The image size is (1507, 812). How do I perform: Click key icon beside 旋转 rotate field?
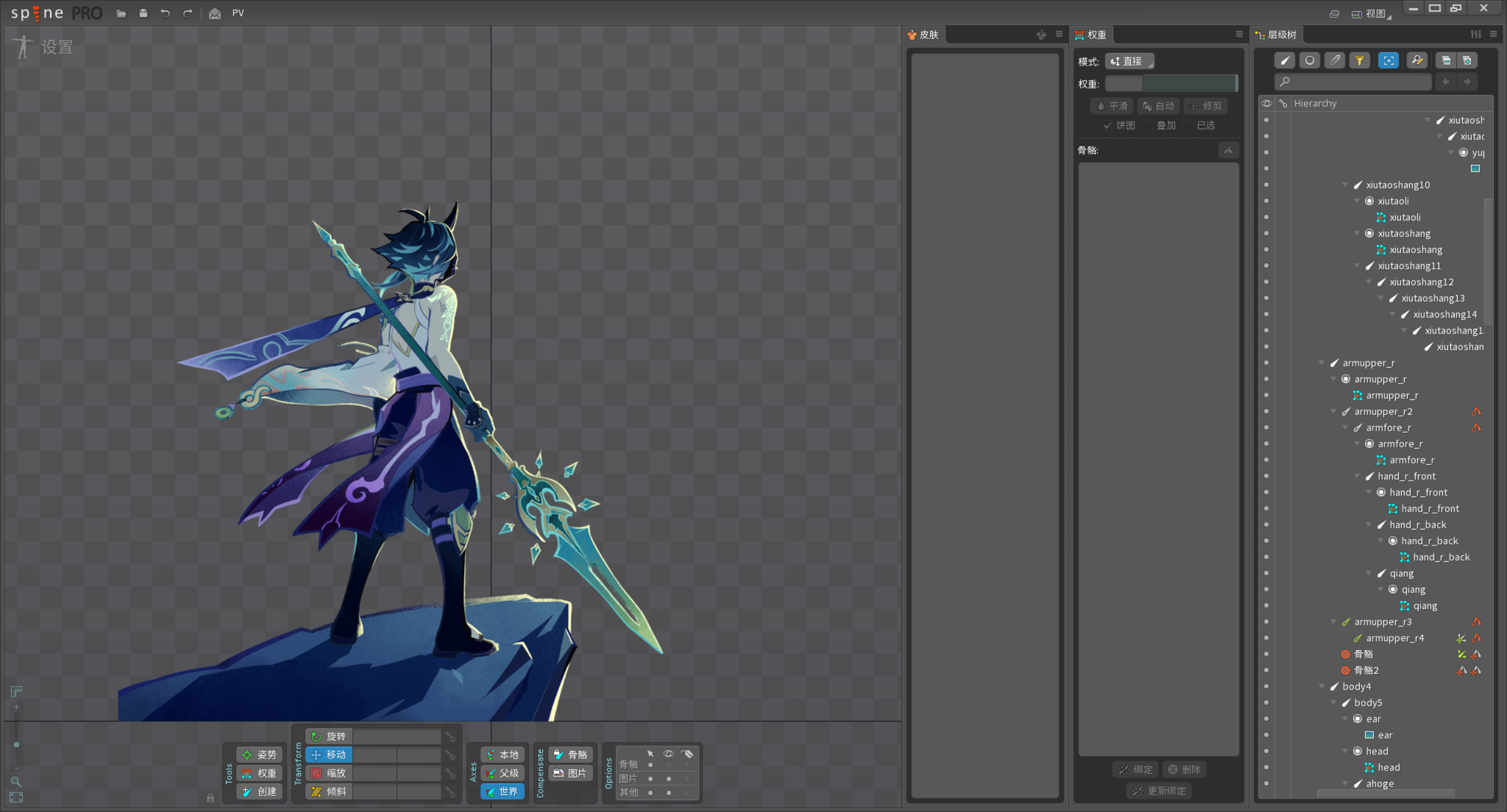[x=450, y=736]
